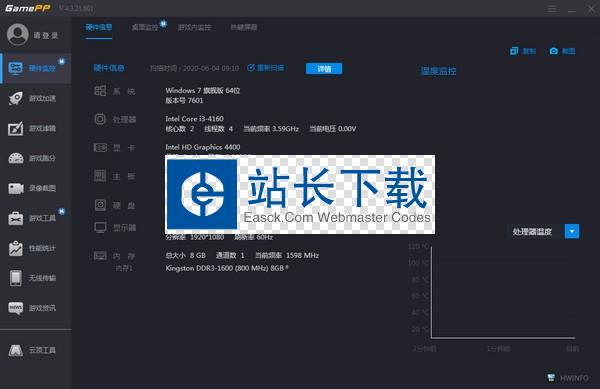Image resolution: width=600 pixels, height=389 pixels.
Task: Click the HWiNFO icon at bottom right
Action: [551, 378]
